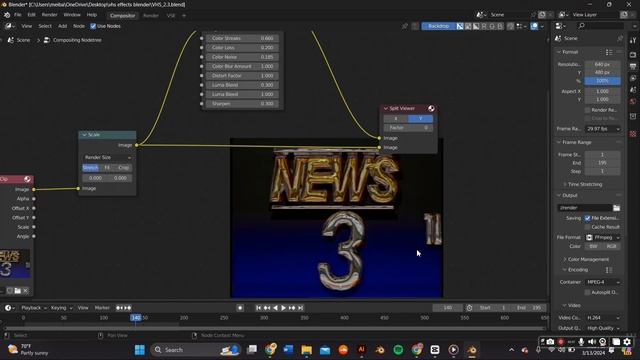Viewport: 640px width, 360px height.
Task: Enable the Cache Result checkbox
Action: (587, 227)
